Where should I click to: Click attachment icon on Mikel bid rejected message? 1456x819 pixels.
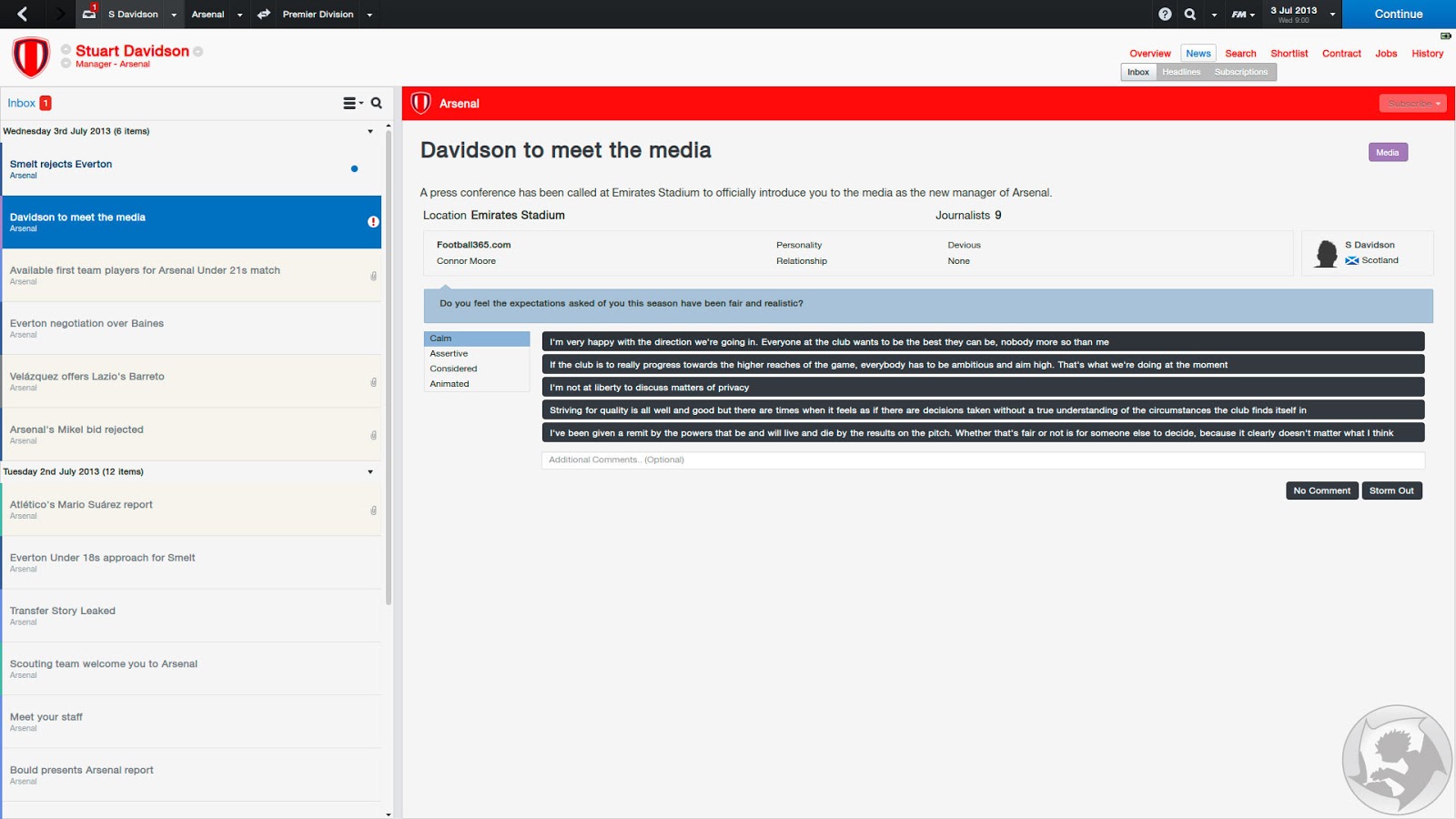pos(373,435)
